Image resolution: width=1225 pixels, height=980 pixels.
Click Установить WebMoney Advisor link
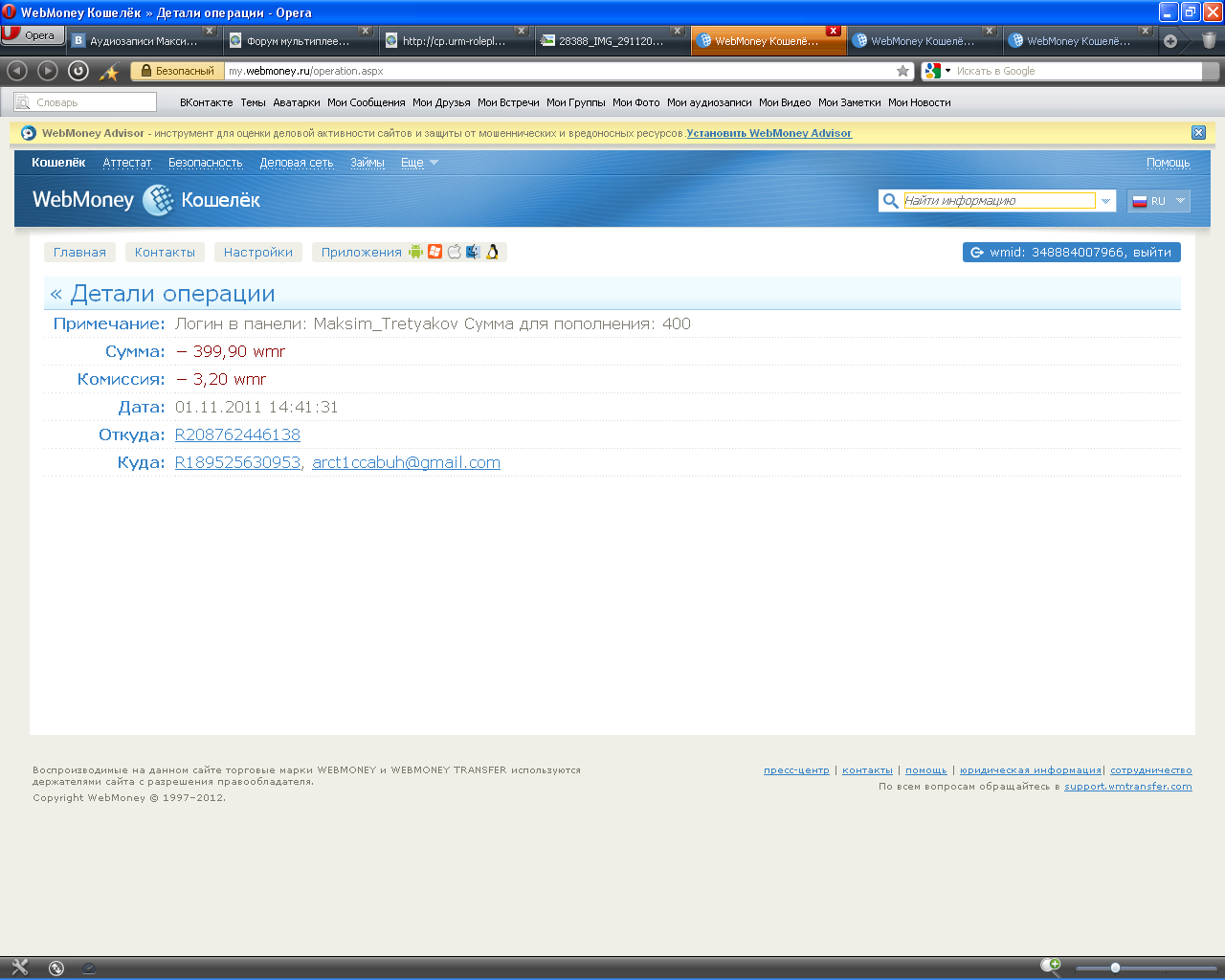tap(768, 133)
